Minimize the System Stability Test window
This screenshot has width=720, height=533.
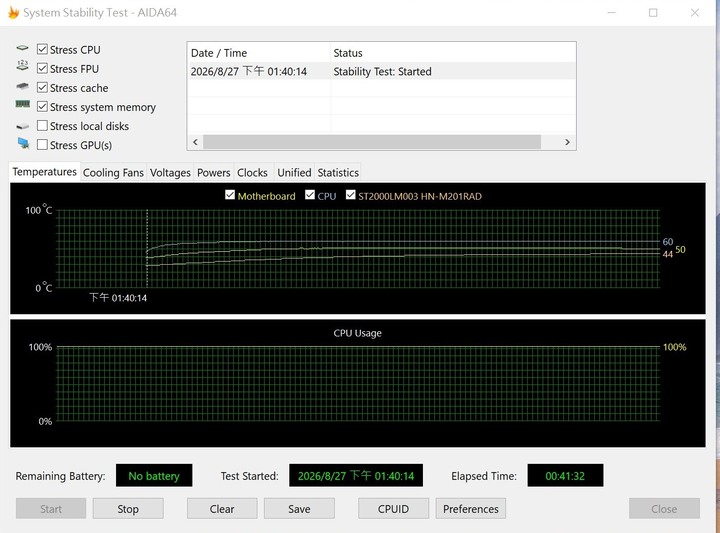(611, 13)
